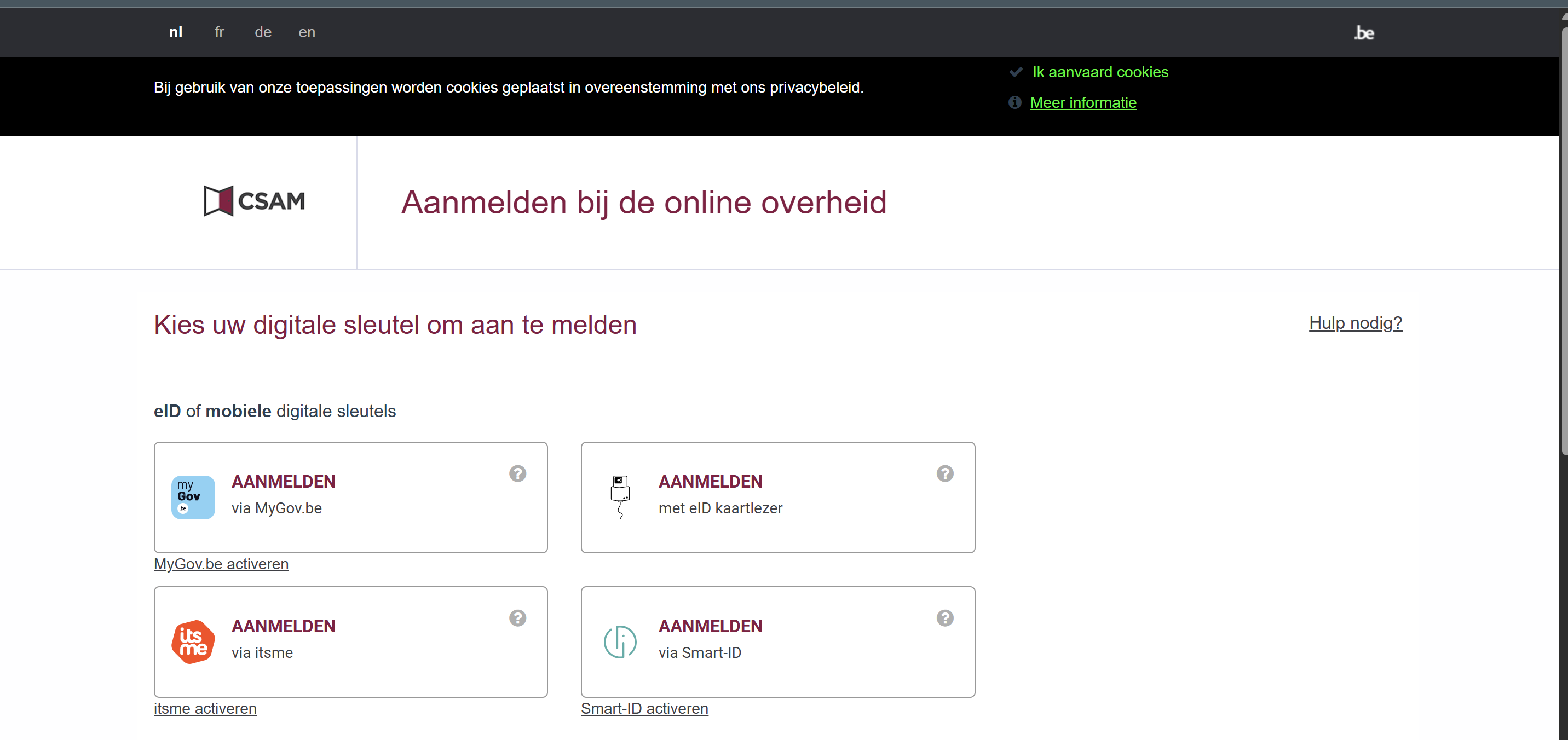Viewport: 1568px width, 740px height.
Task: Open the MyGov.be activeren link
Action: click(221, 564)
